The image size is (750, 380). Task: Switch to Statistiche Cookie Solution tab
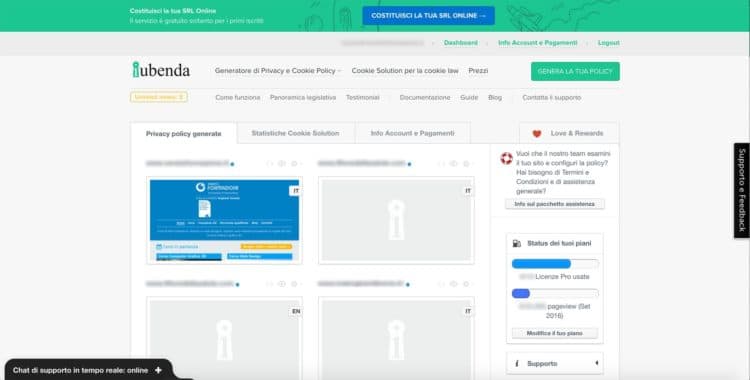pyautogui.click(x=296, y=133)
